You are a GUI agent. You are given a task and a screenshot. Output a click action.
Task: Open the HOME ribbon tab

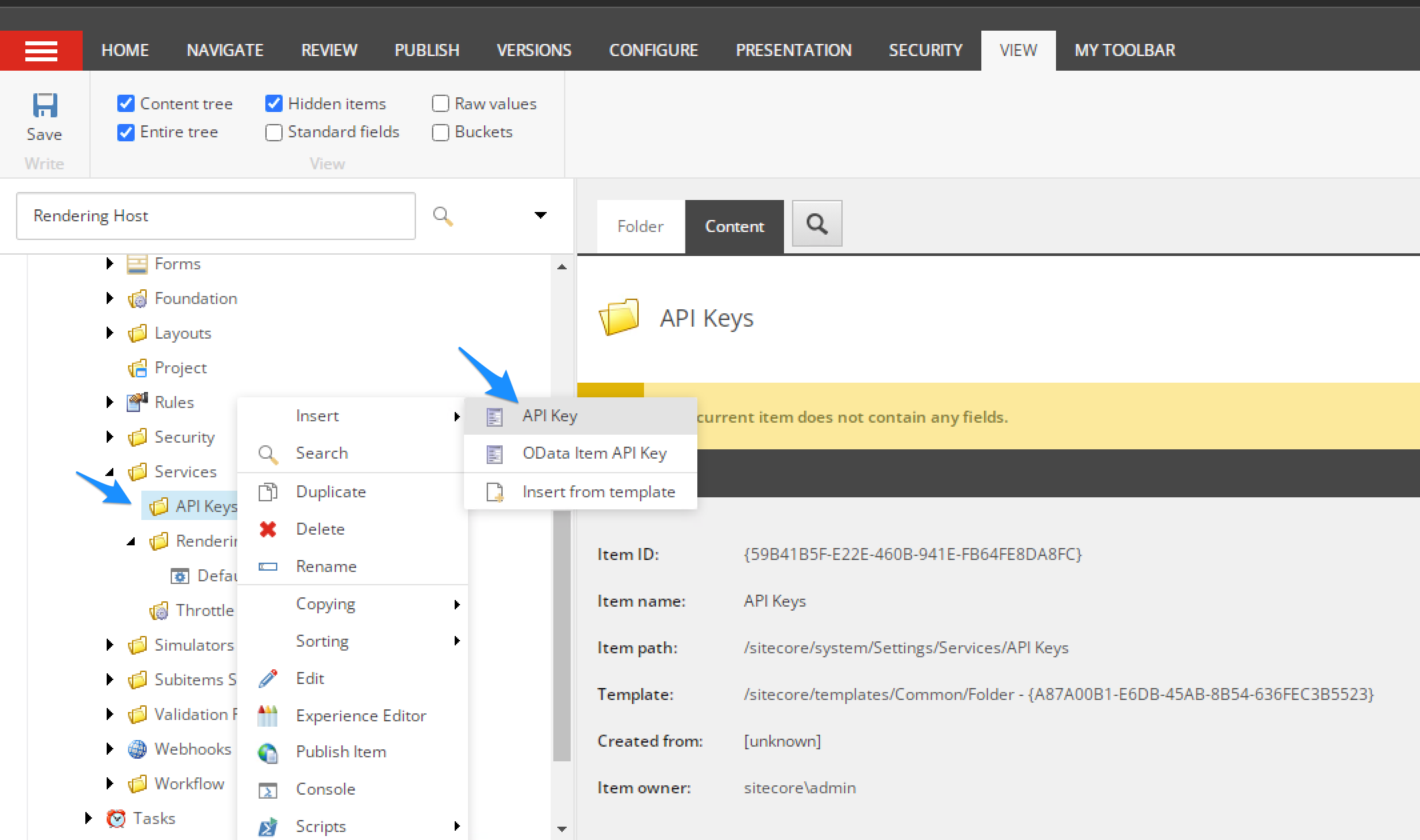click(x=125, y=51)
